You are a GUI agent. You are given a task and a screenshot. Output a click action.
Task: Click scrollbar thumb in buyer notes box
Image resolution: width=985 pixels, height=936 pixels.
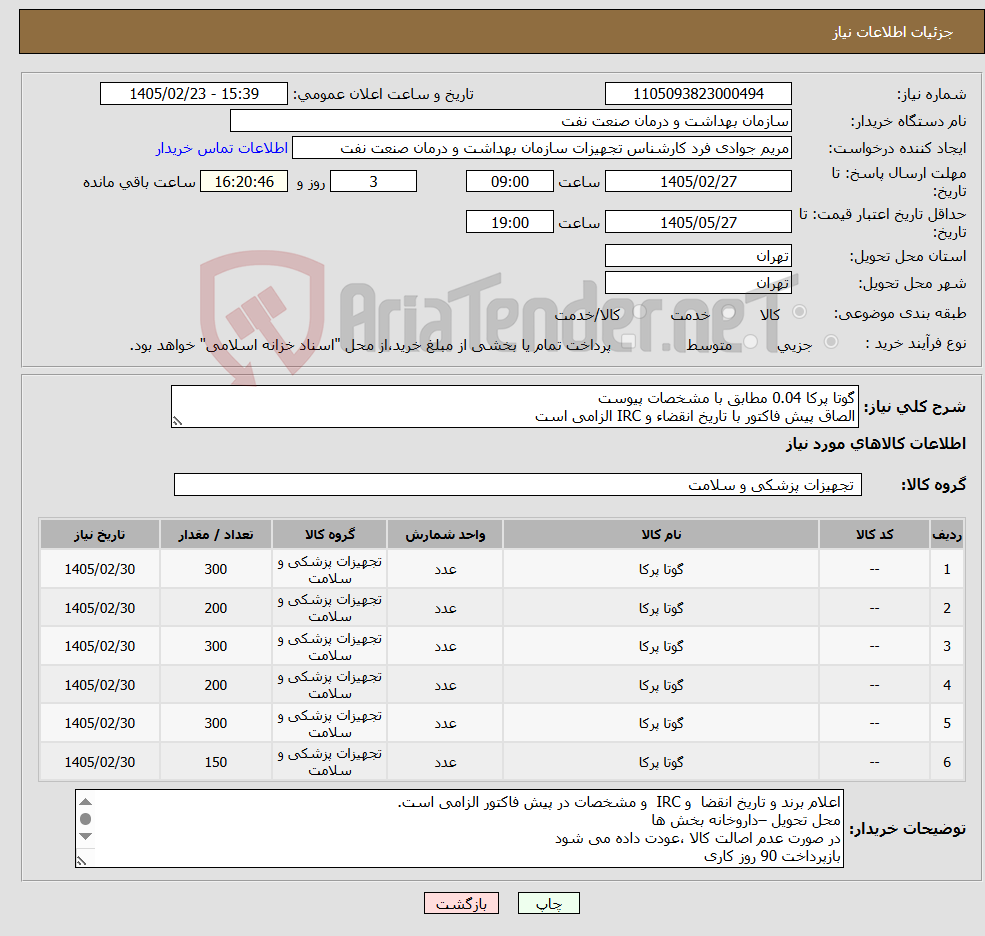[x=86, y=819]
